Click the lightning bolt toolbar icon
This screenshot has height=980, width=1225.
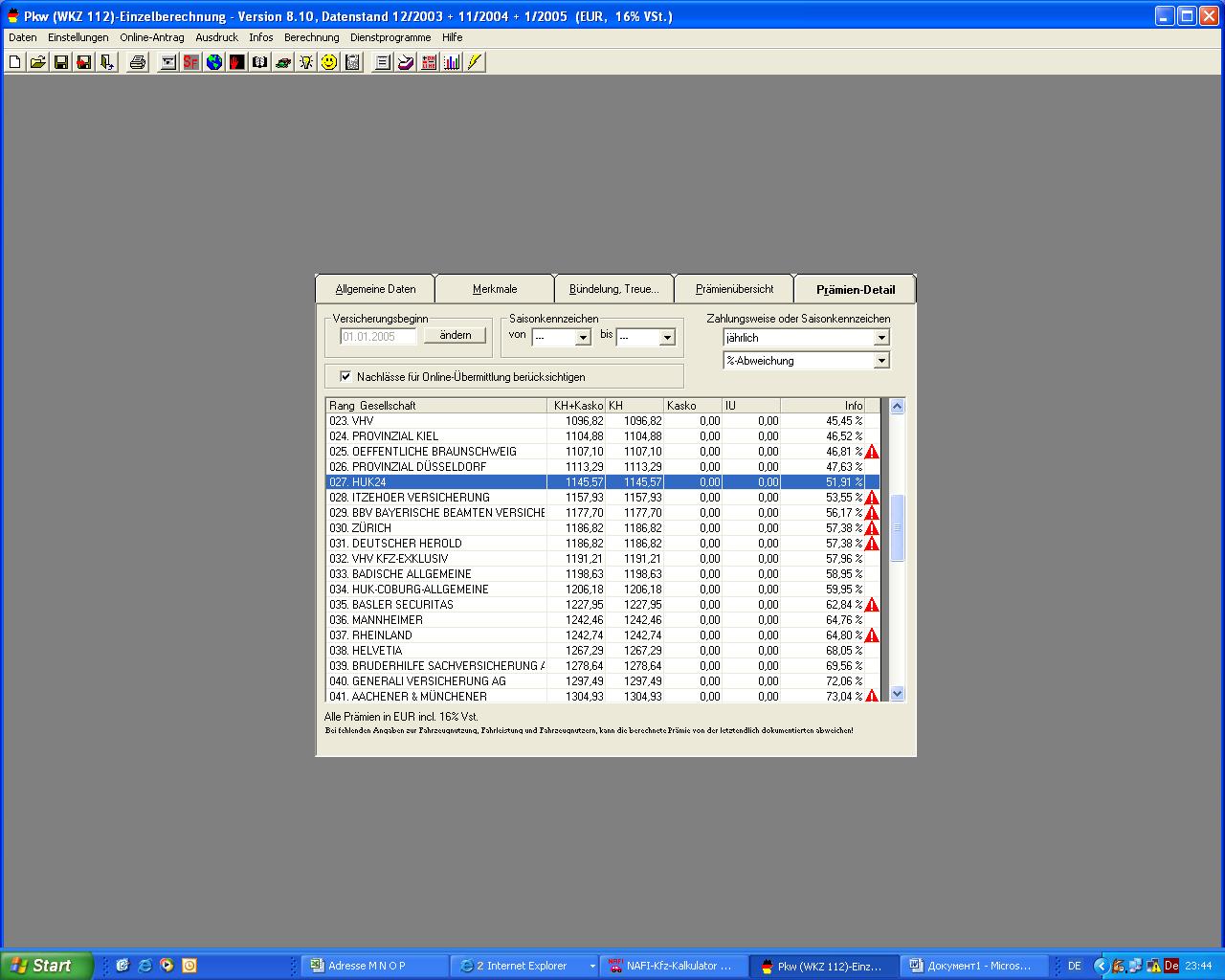click(475, 62)
